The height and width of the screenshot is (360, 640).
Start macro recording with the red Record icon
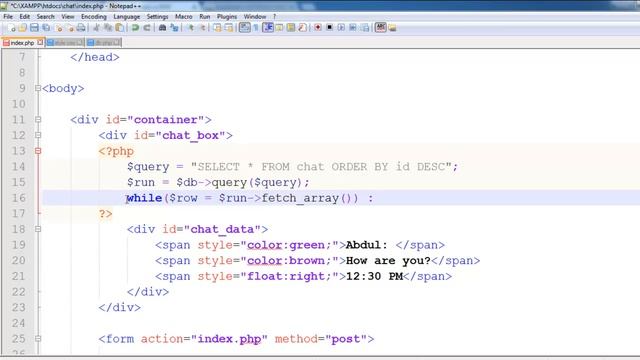317,28
